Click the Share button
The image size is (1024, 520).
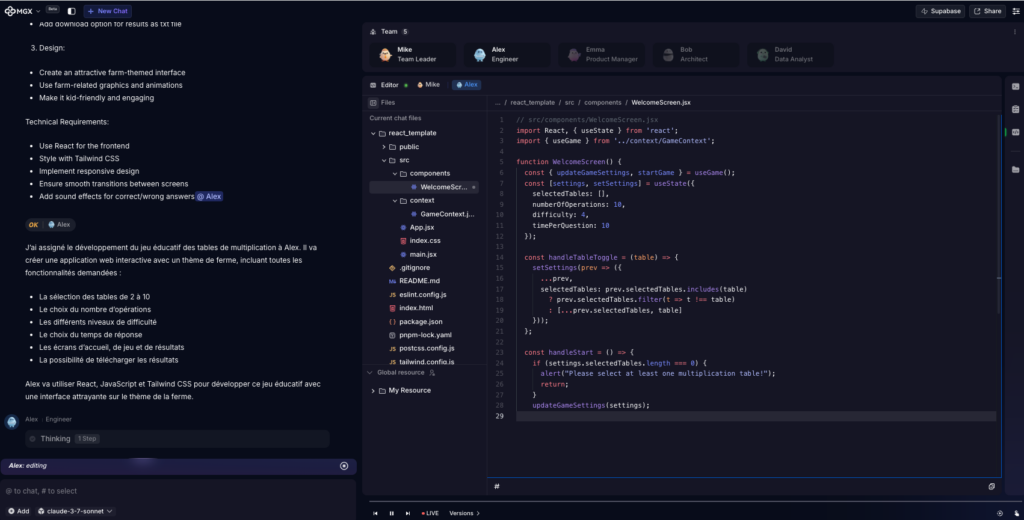987,11
